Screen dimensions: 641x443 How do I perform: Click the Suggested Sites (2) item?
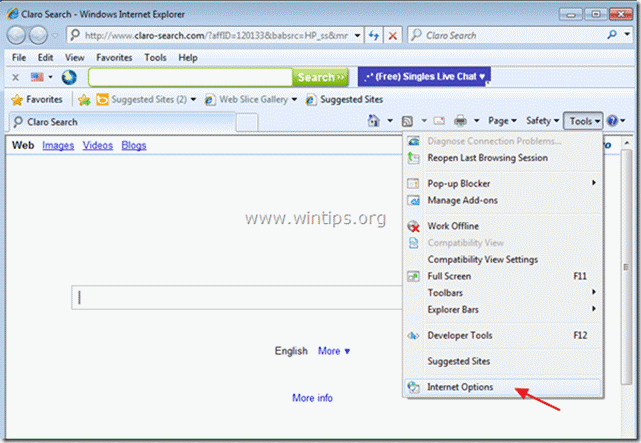[141, 99]
